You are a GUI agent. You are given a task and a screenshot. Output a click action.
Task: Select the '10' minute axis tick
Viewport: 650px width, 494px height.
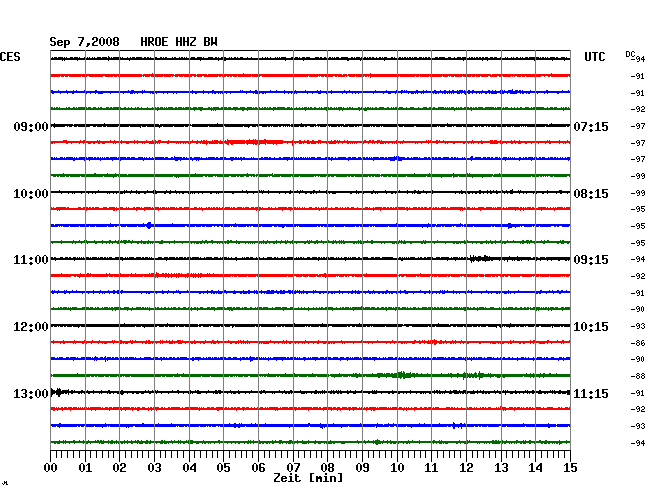[397, 467]
